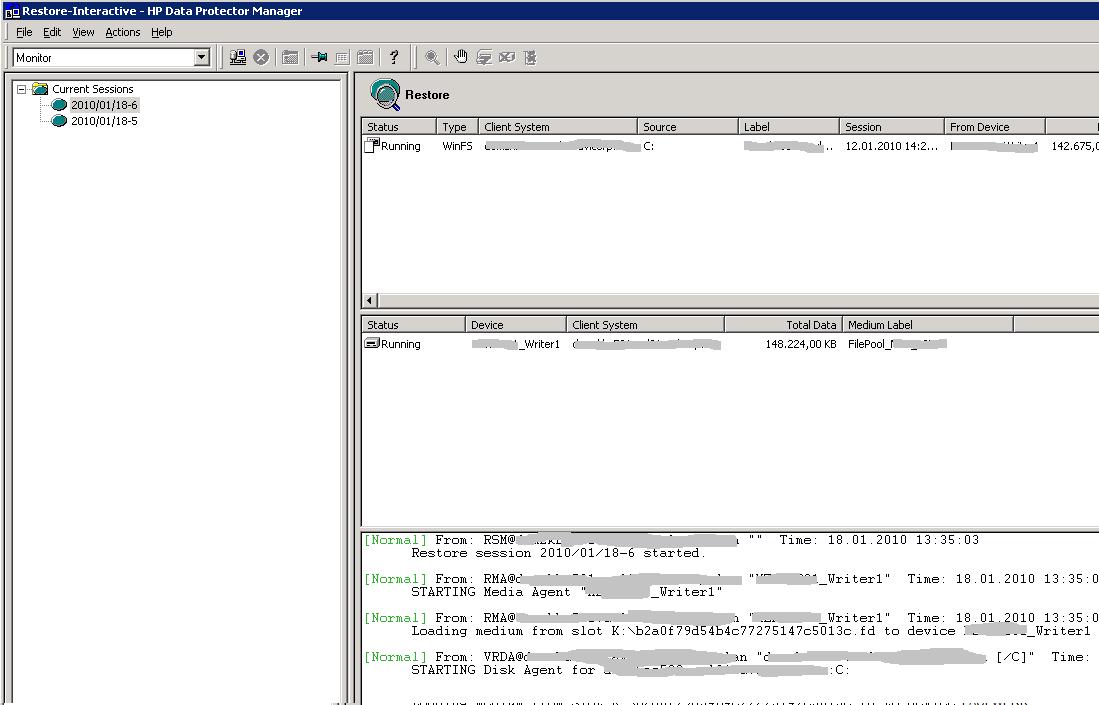Sort by Device column in lower table
The image size is (1099, 705).
coord(515,325)
